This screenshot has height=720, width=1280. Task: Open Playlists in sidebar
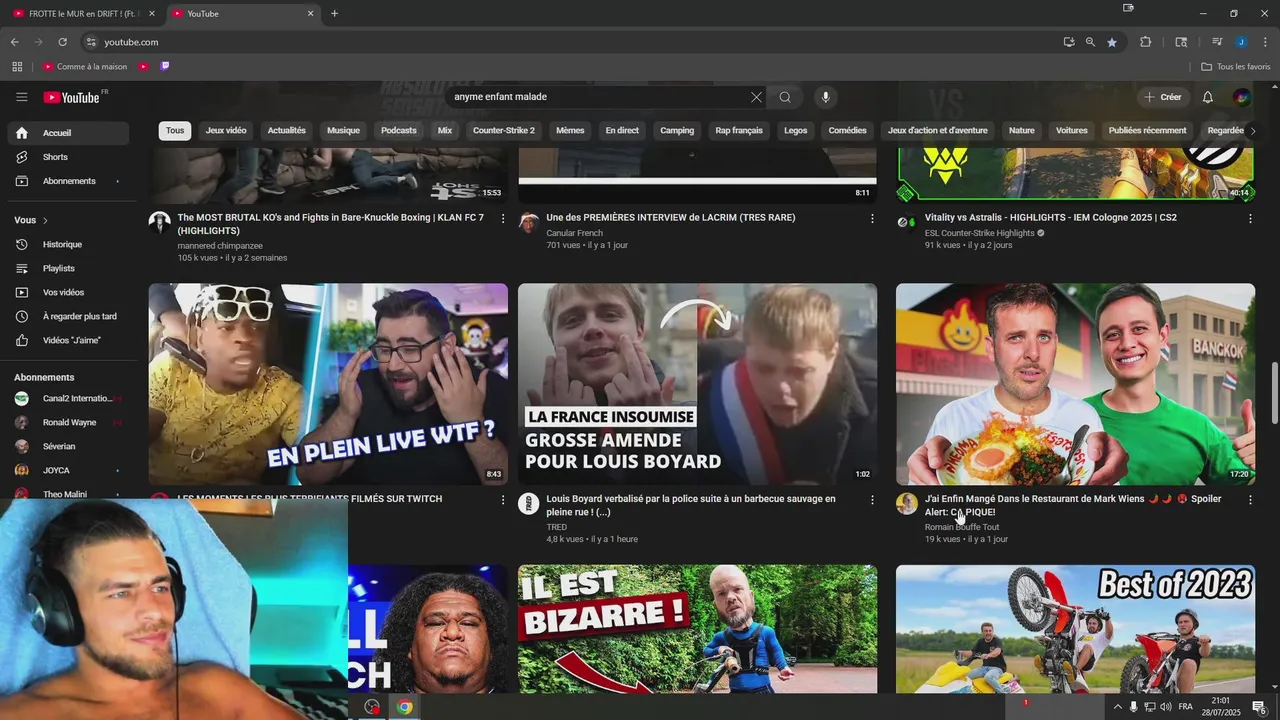68,268
